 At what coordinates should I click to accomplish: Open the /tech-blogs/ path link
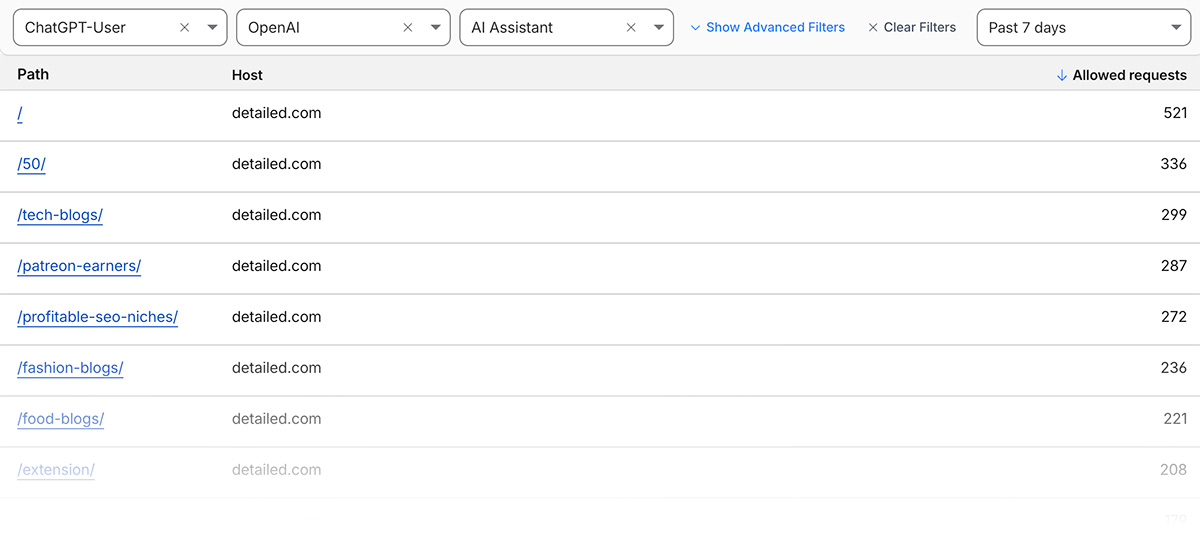click(x=60, y=216)
